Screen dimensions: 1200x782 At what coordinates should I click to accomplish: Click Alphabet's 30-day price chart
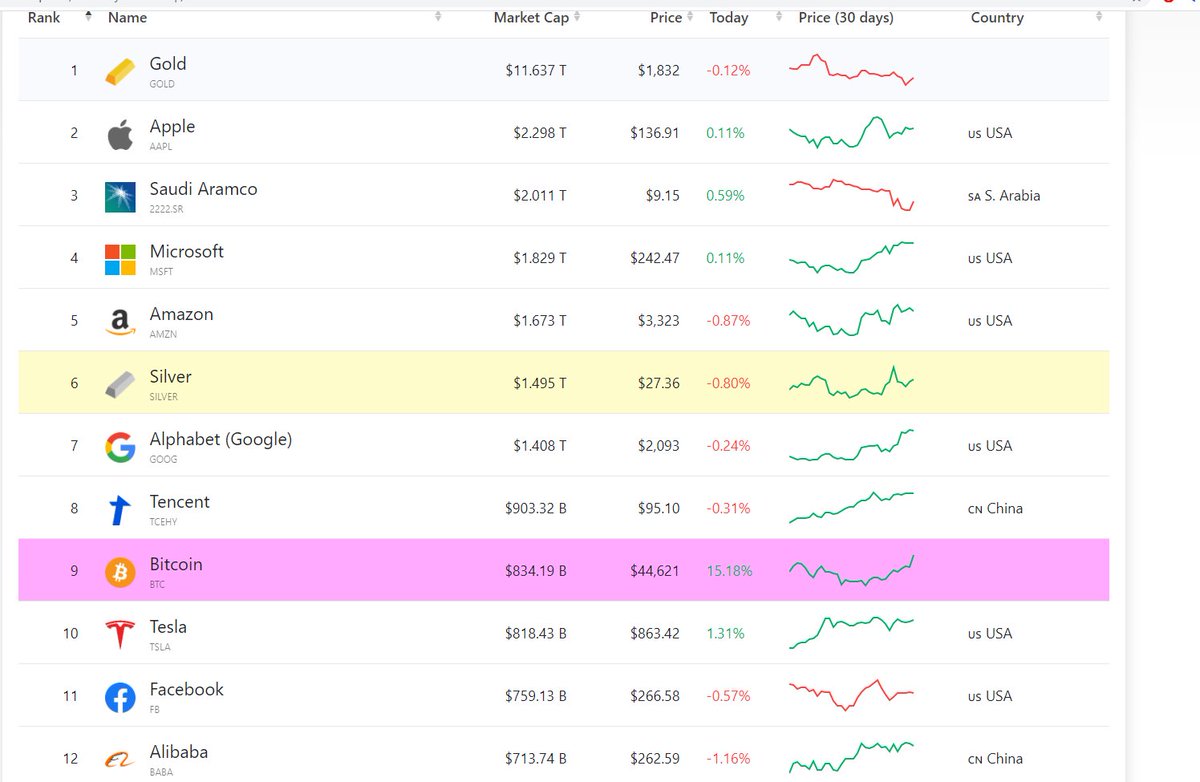(x=851, y=445)
